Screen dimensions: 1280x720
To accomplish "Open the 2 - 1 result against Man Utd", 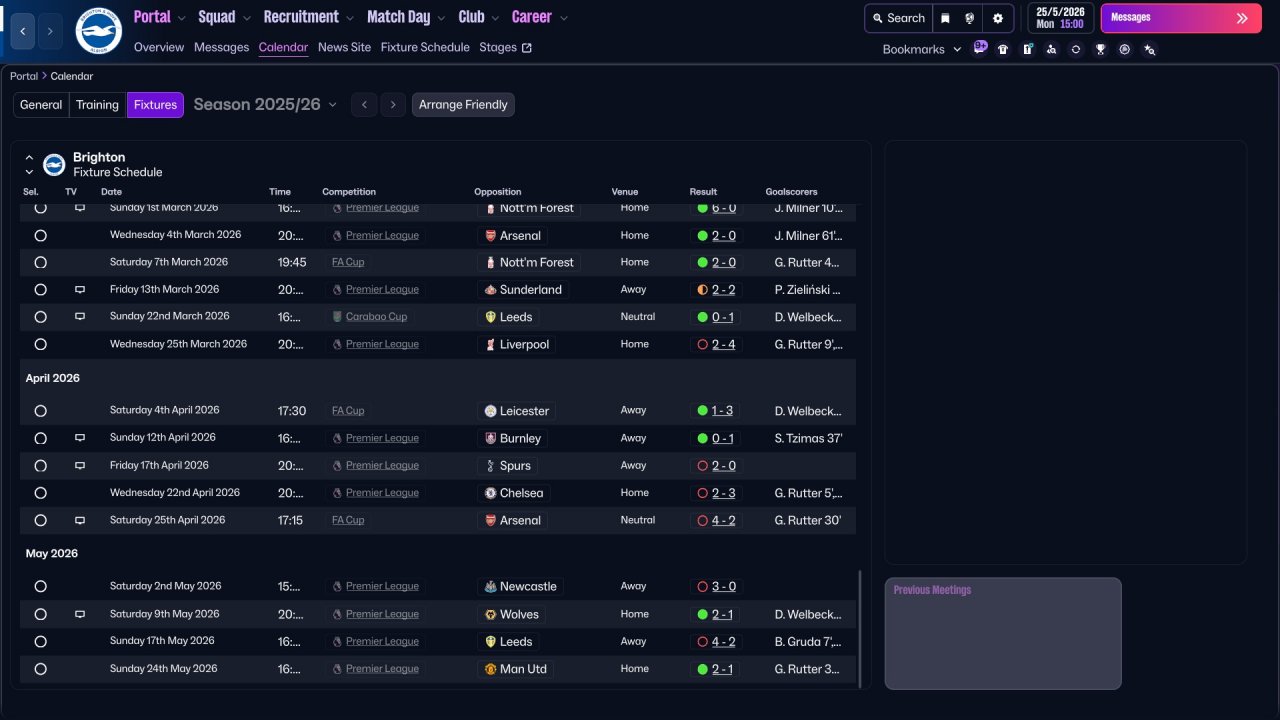I will tap(722, 669).
